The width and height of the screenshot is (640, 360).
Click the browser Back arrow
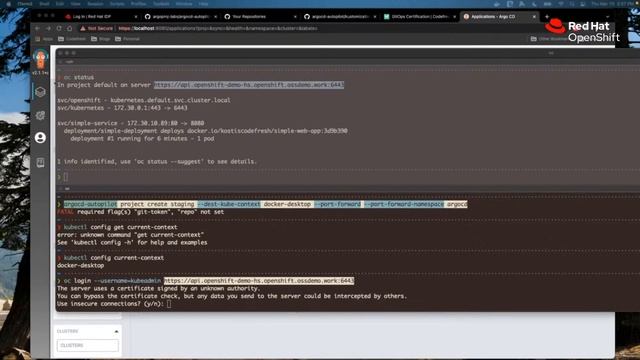(37, 28)
